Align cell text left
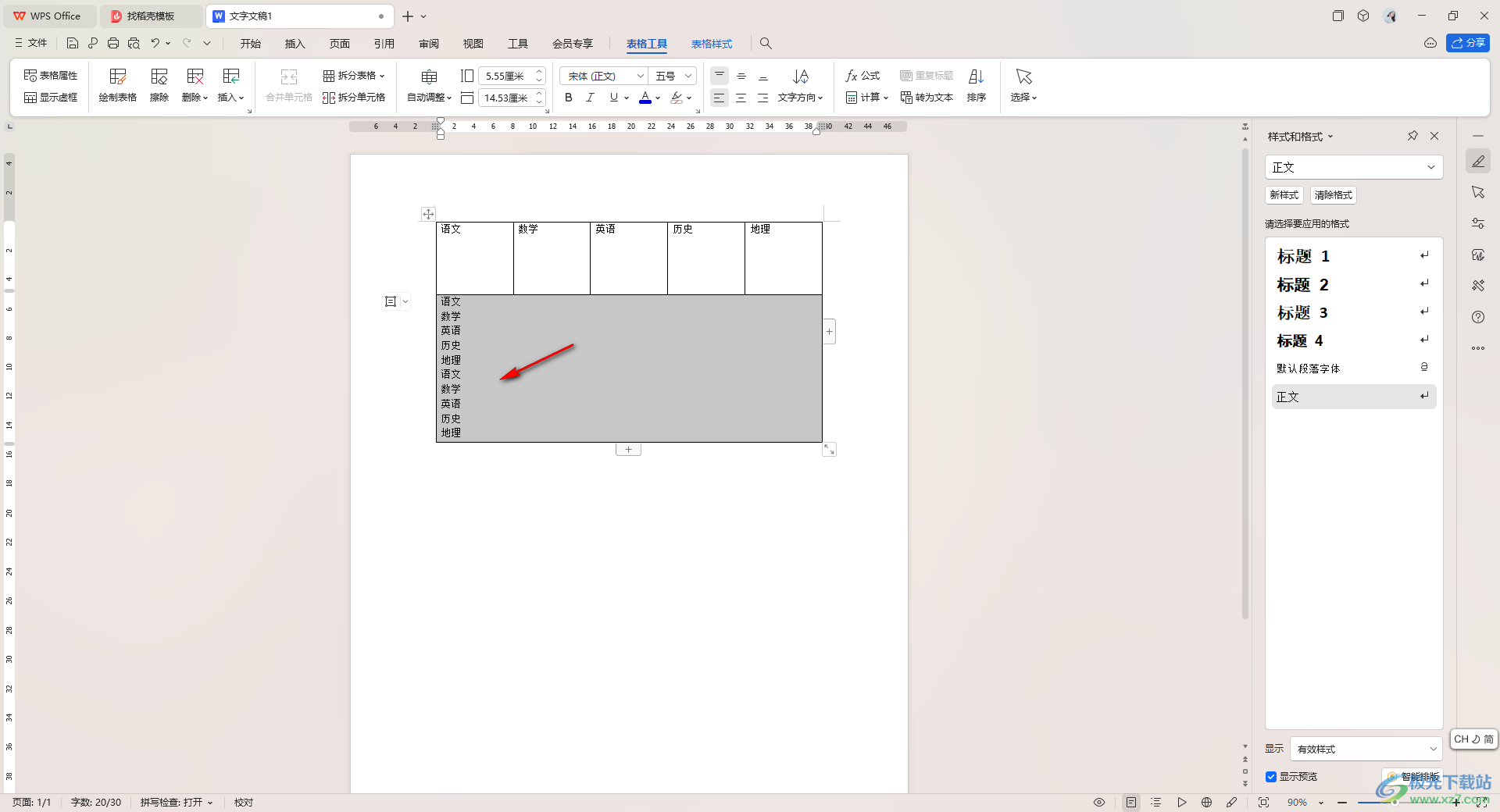 720,98
